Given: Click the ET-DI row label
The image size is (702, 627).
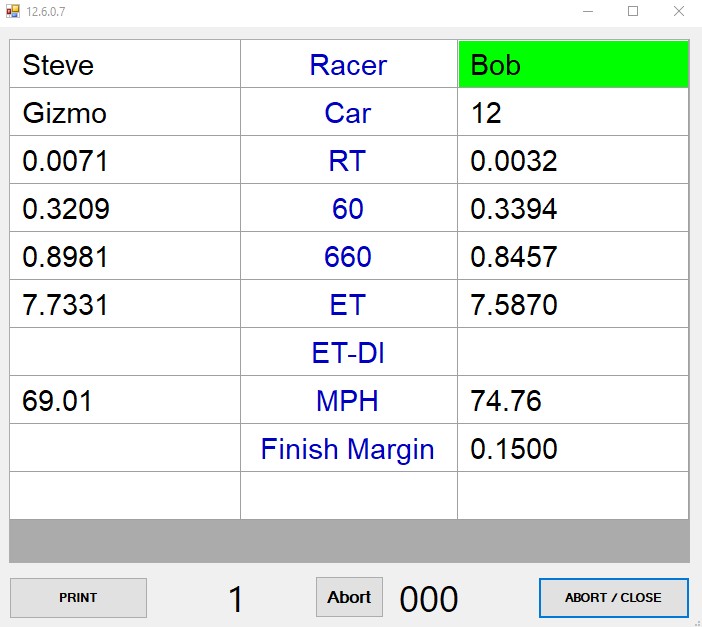Looking at the screenshot, I should point(348,352).
